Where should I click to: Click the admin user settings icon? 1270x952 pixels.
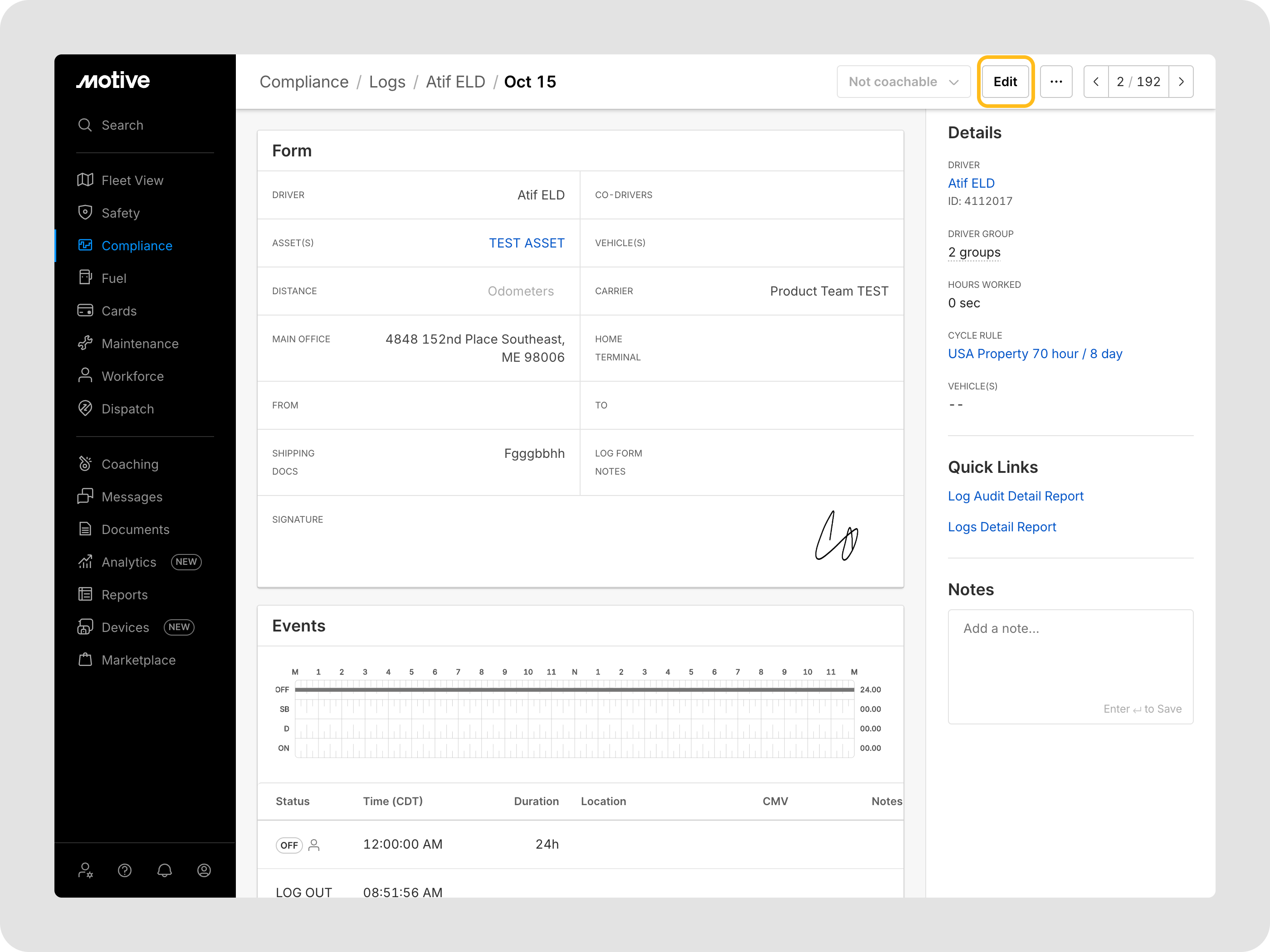coord(86,870)
